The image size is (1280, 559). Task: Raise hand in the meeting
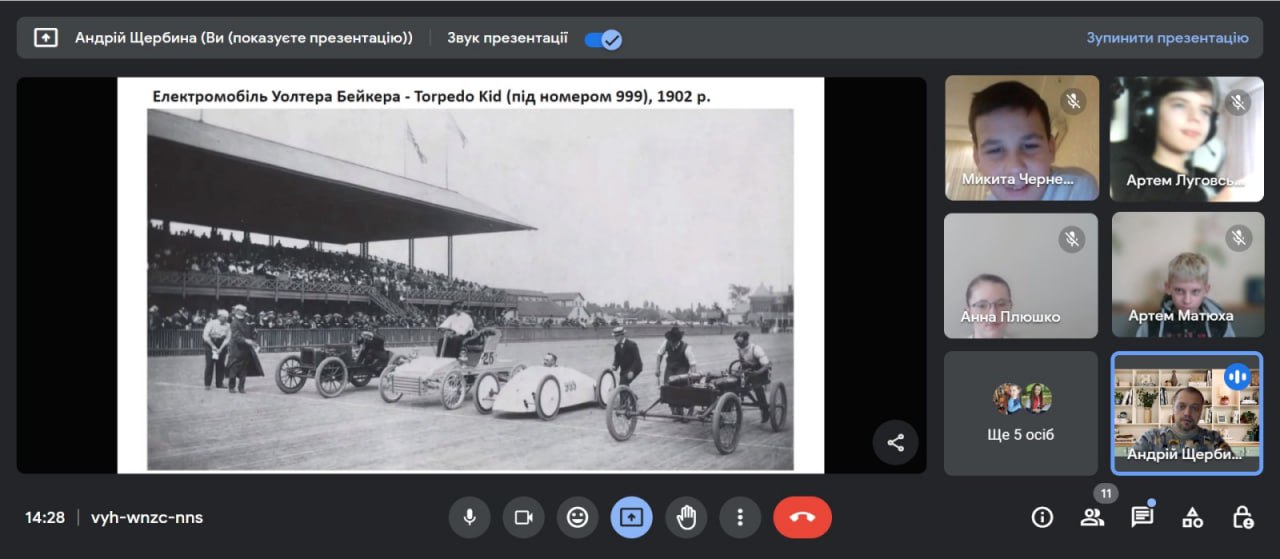686,517
